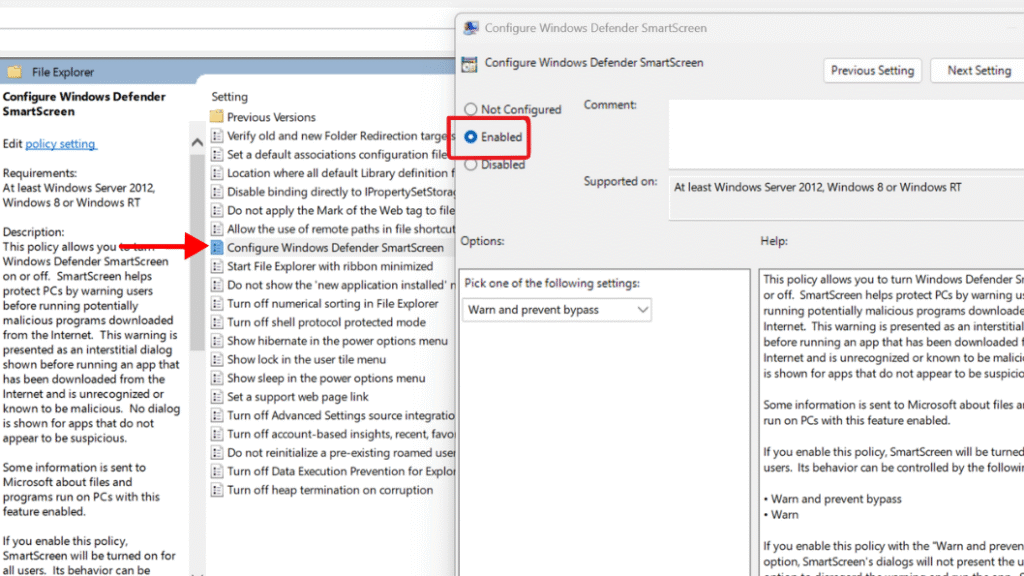Select Turn off Data Execution Prevention for Explorer
This screenshot has width=1024, height=576.
(340, 471)
